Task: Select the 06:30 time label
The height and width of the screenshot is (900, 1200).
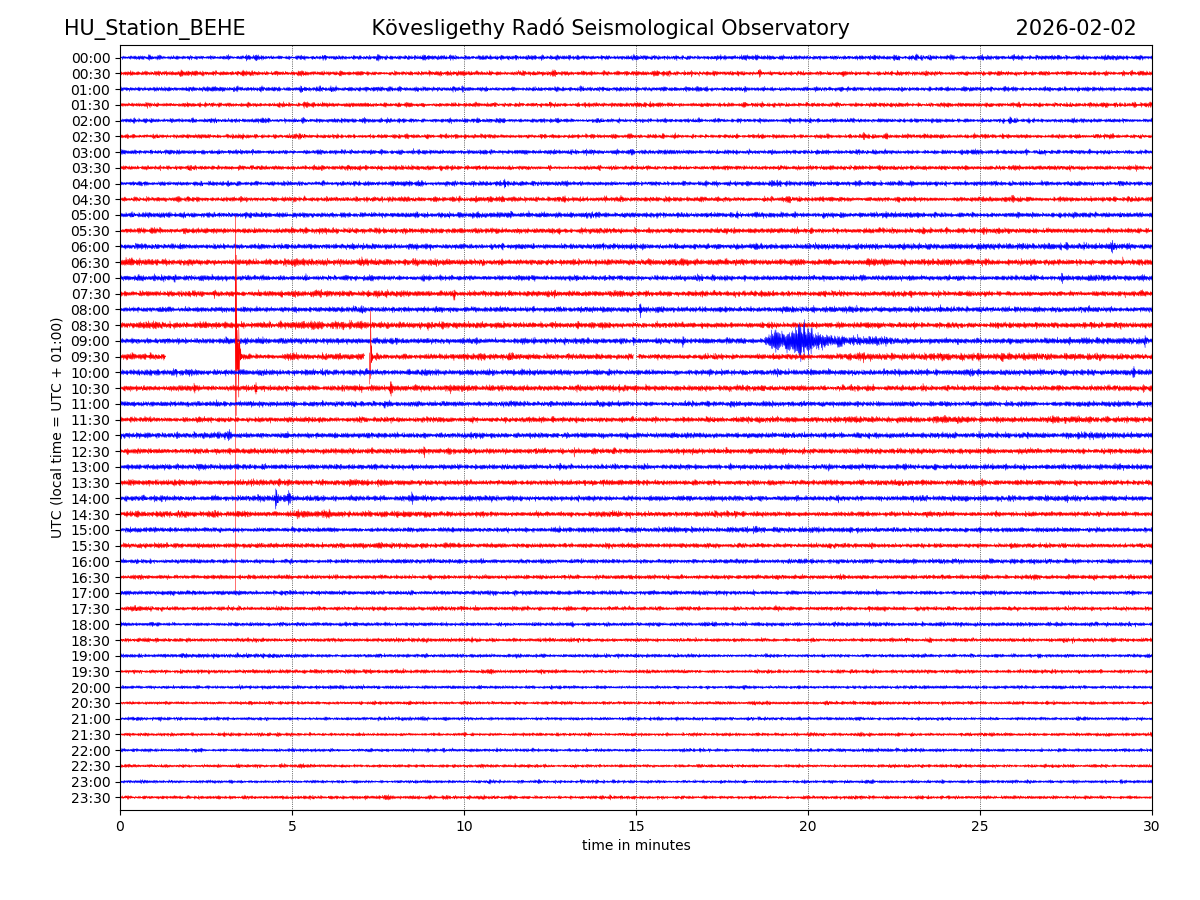Action: (x=90, y=263)
